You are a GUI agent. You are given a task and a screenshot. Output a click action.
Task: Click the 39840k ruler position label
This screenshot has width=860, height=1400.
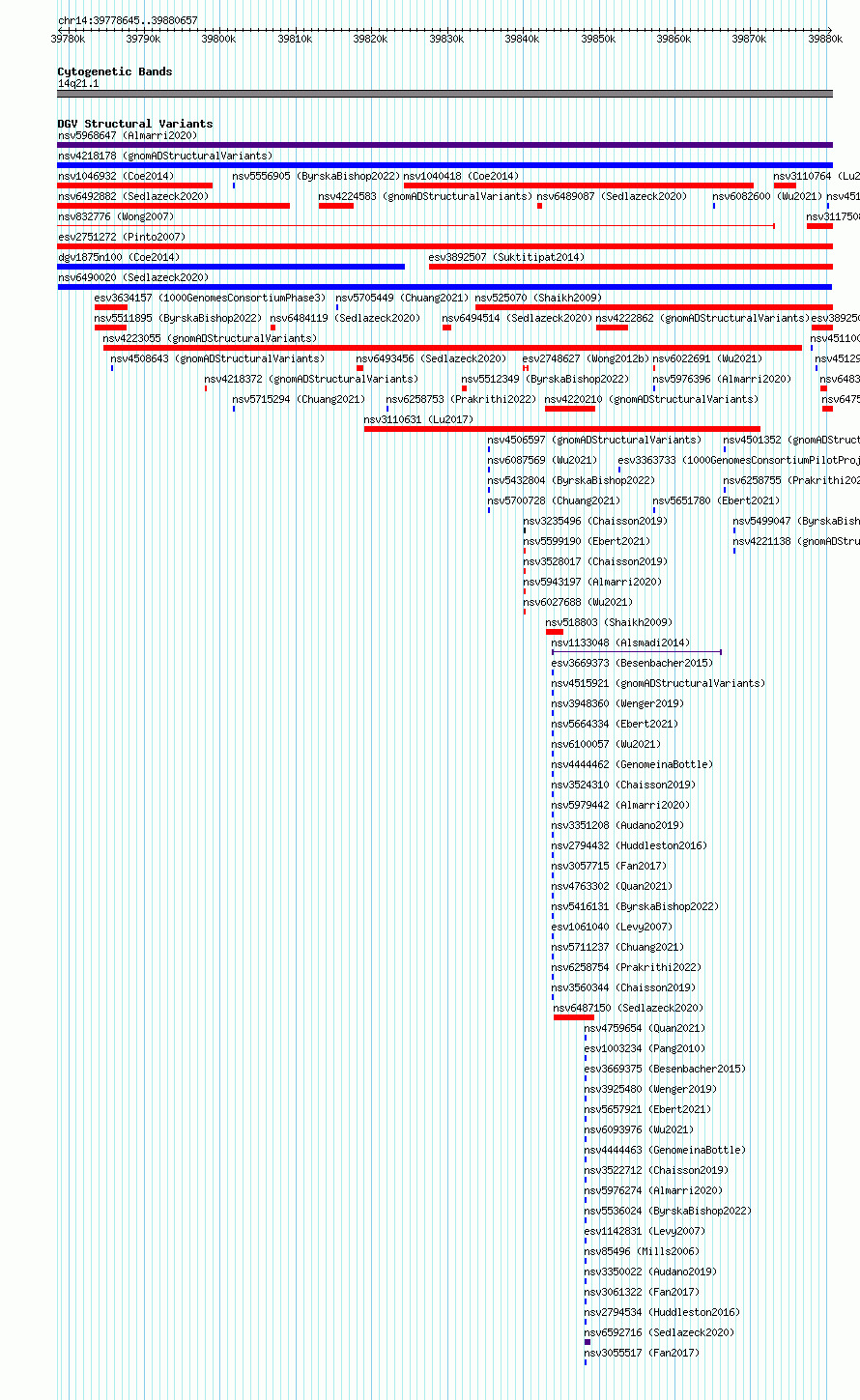(522, 39)
